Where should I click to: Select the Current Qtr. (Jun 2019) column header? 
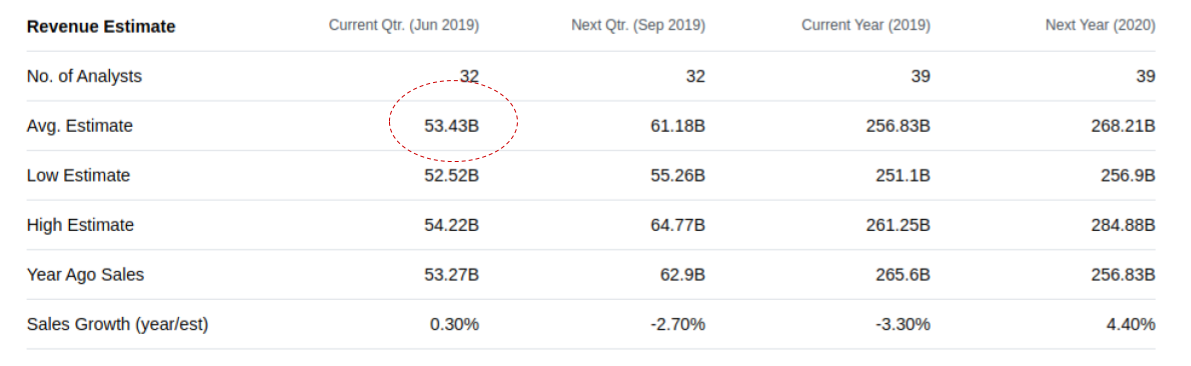point(404,26)
